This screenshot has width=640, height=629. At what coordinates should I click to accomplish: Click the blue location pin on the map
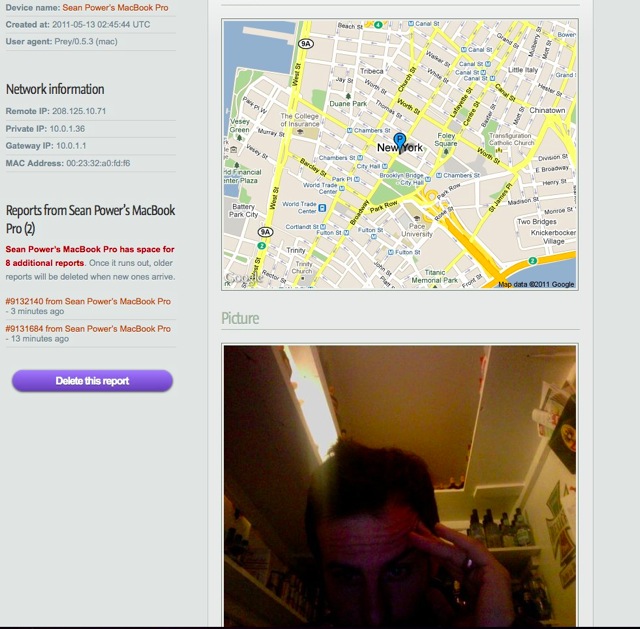(400, 142)
